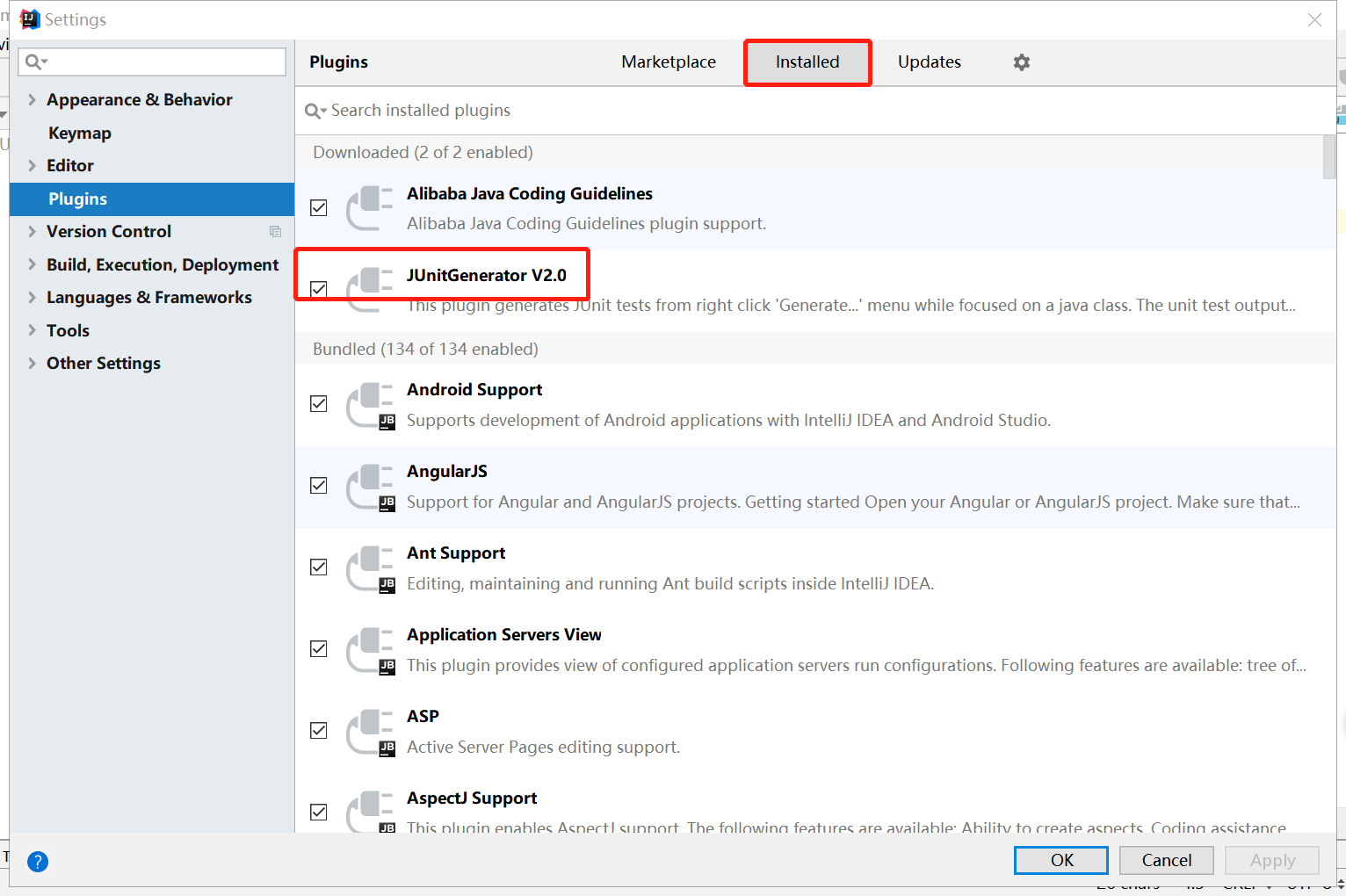The height and width of the screenshot is (896, 1346).
Task: Select Other Settings in the settings tree
Action: coord(104,364)
